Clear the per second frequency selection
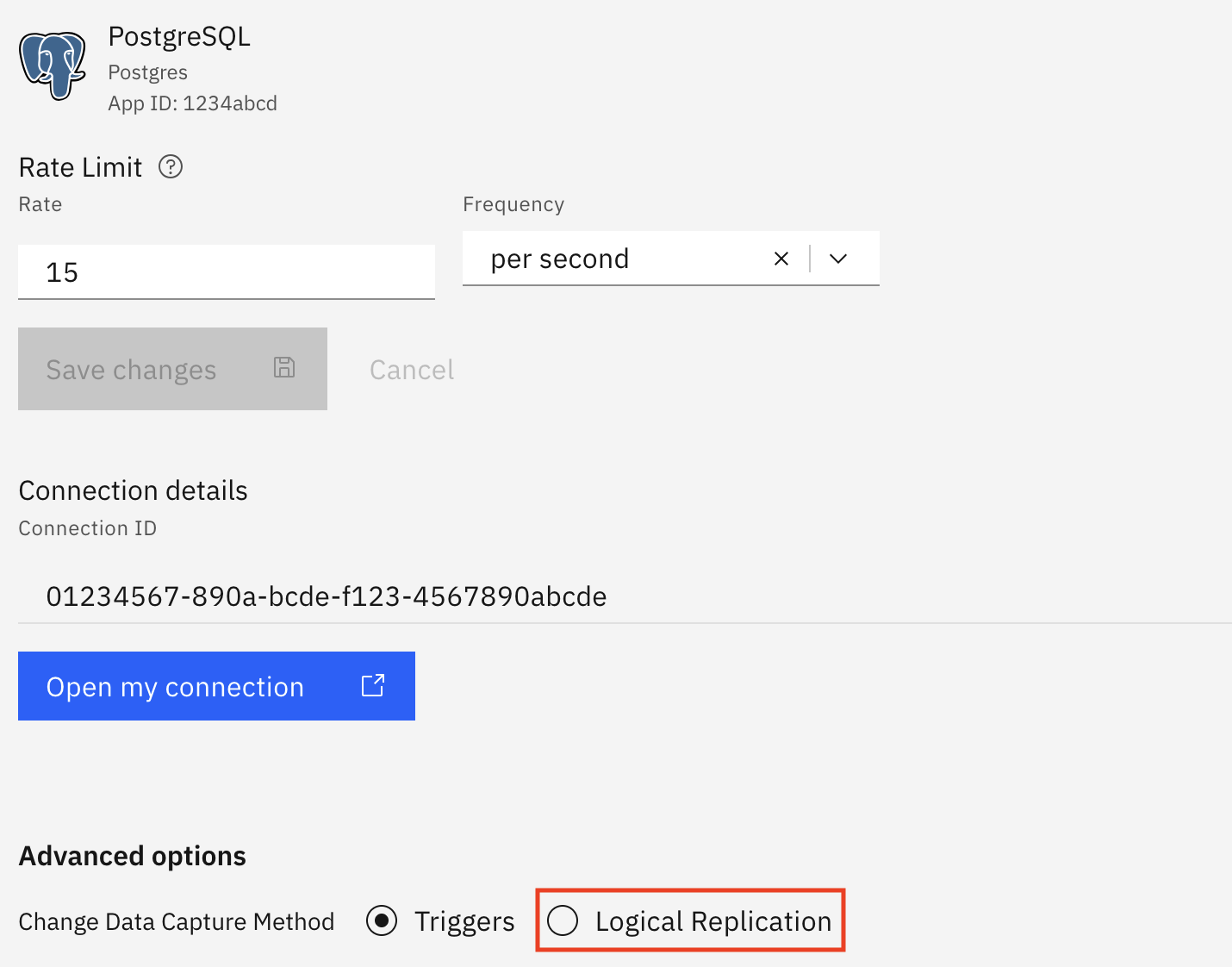The height and width of the screenshot is (967, 1232). point(781,259)
